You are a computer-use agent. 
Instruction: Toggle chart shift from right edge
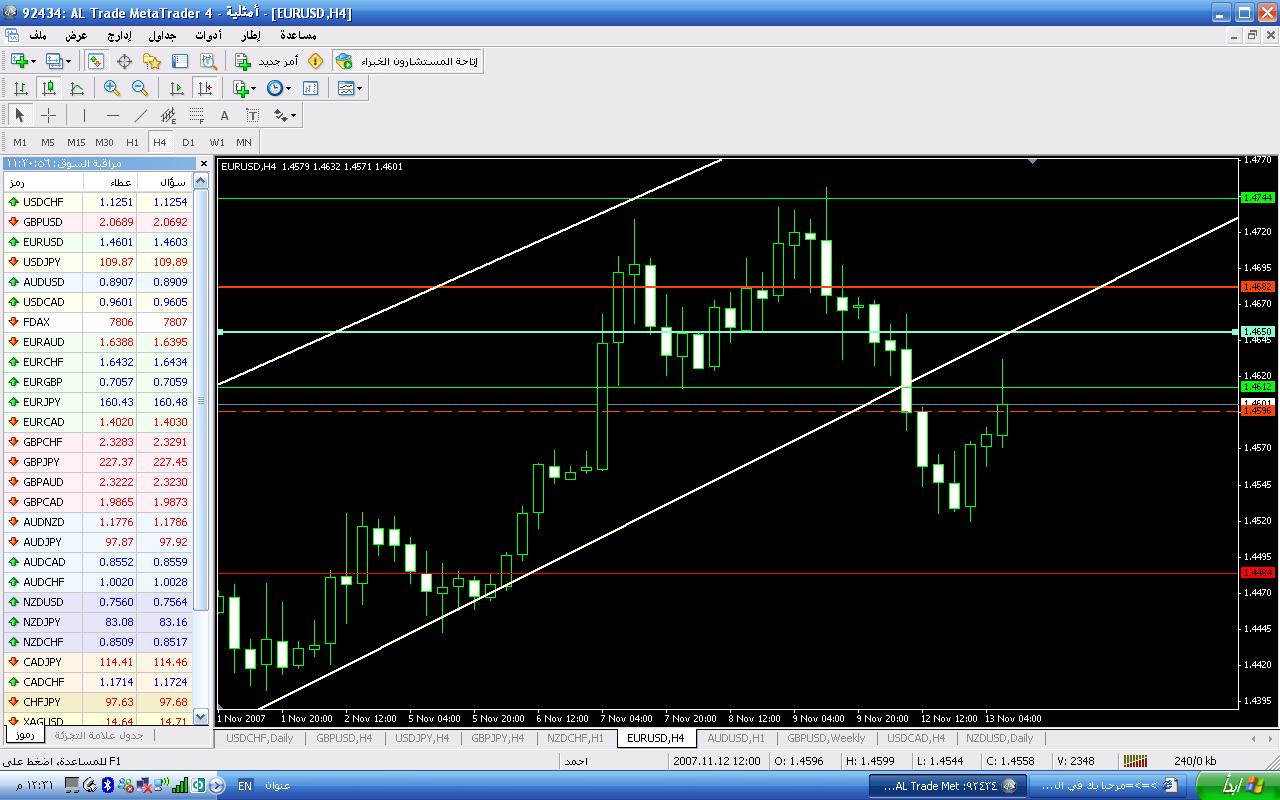[x=205, y=88]
